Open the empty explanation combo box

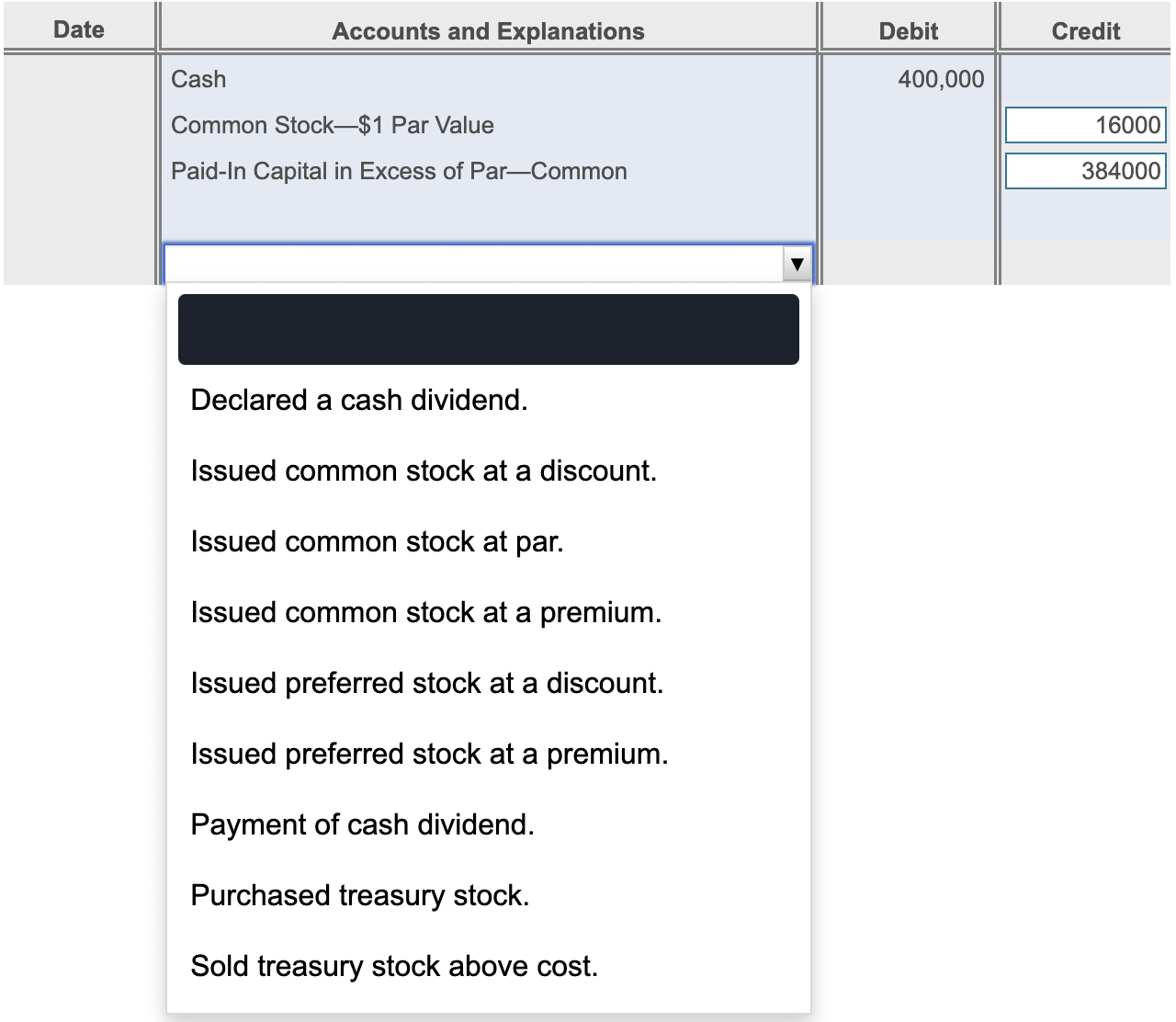click(474, 265)
